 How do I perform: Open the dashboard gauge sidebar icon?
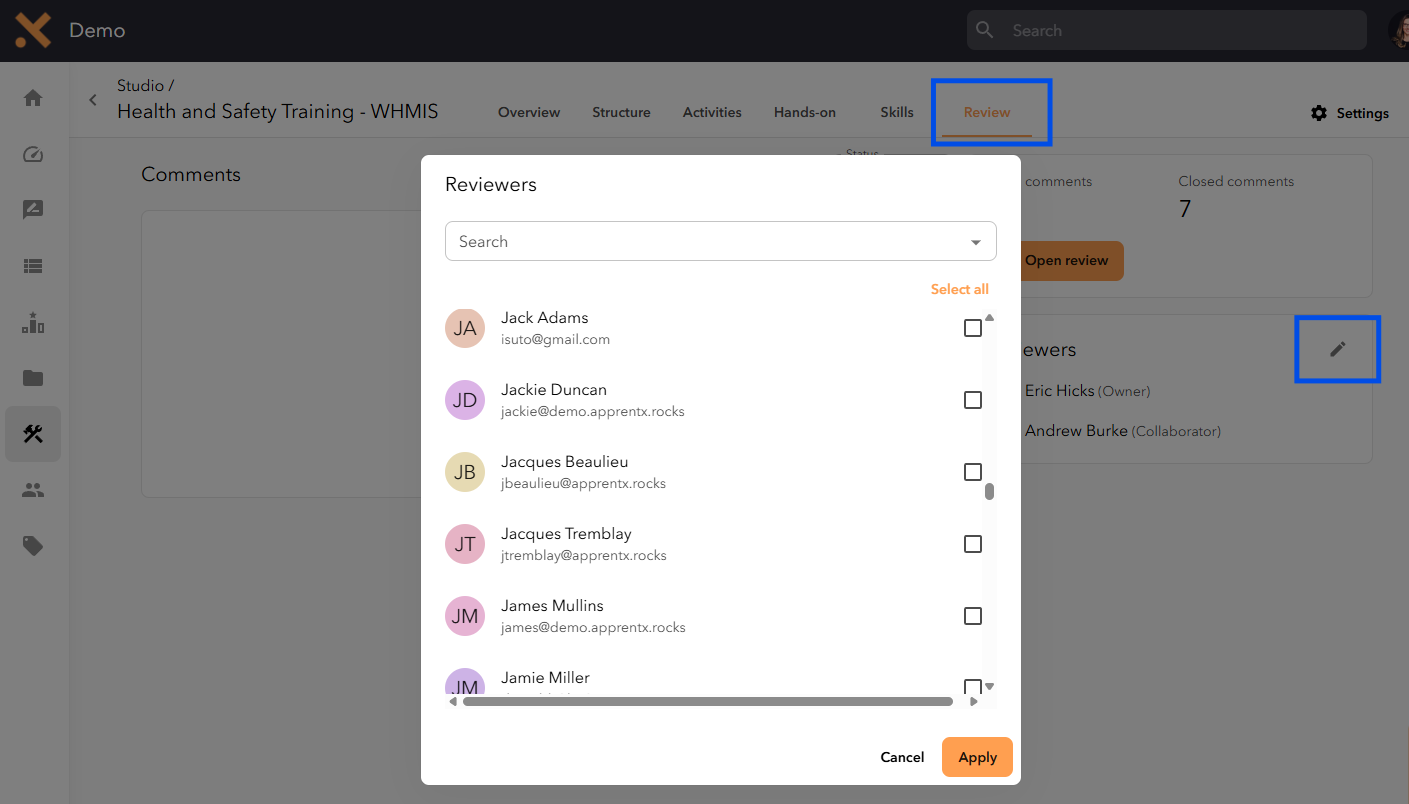click(33, 154)
